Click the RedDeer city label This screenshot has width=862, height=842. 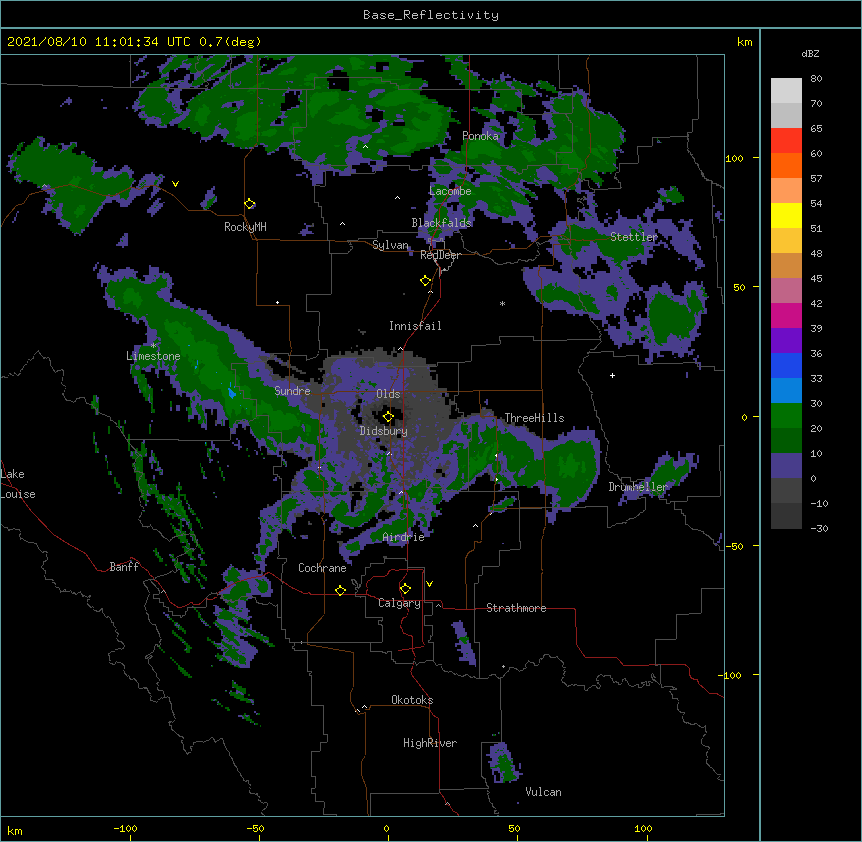(440, 255)
